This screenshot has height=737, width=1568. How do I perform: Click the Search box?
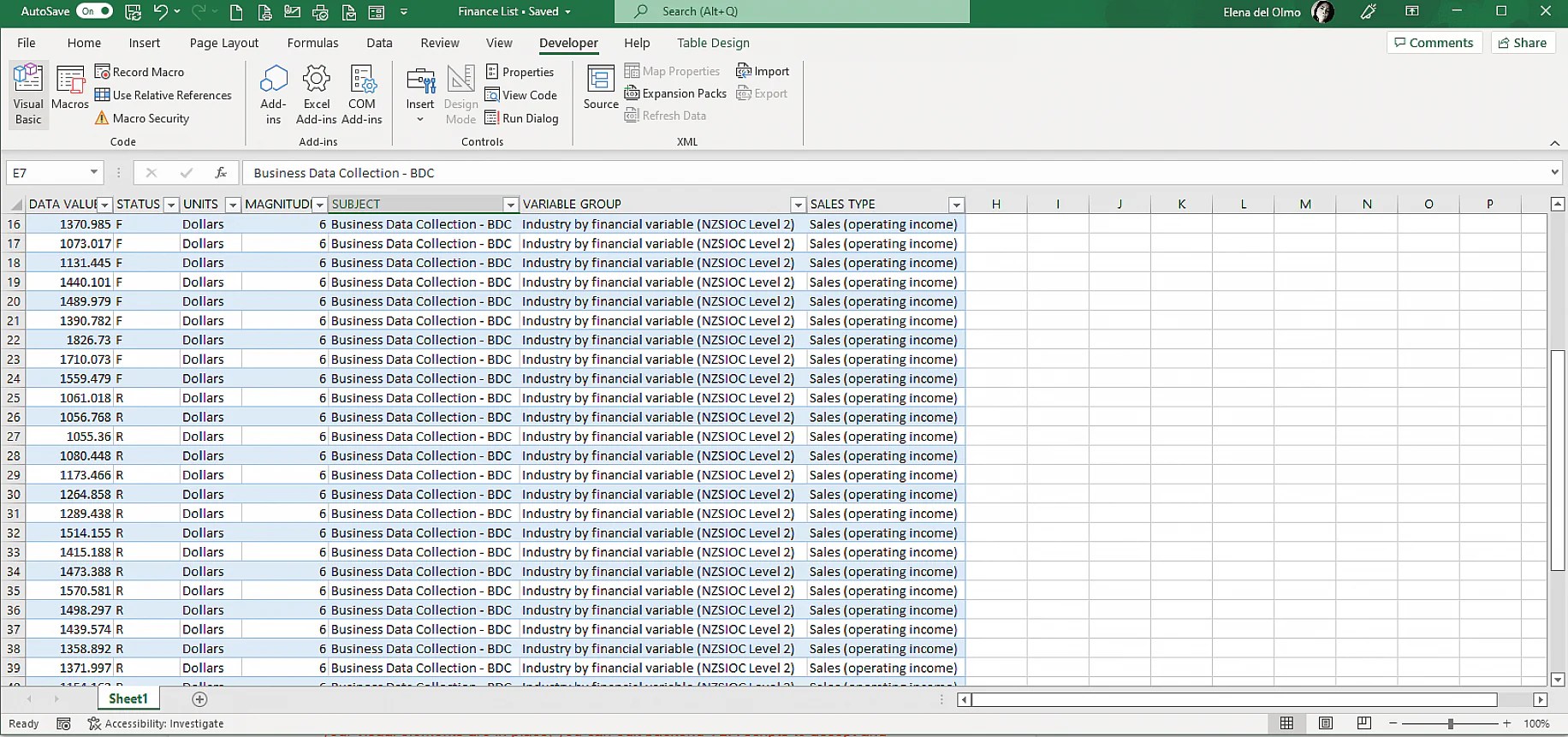click(x=792, y=11)
